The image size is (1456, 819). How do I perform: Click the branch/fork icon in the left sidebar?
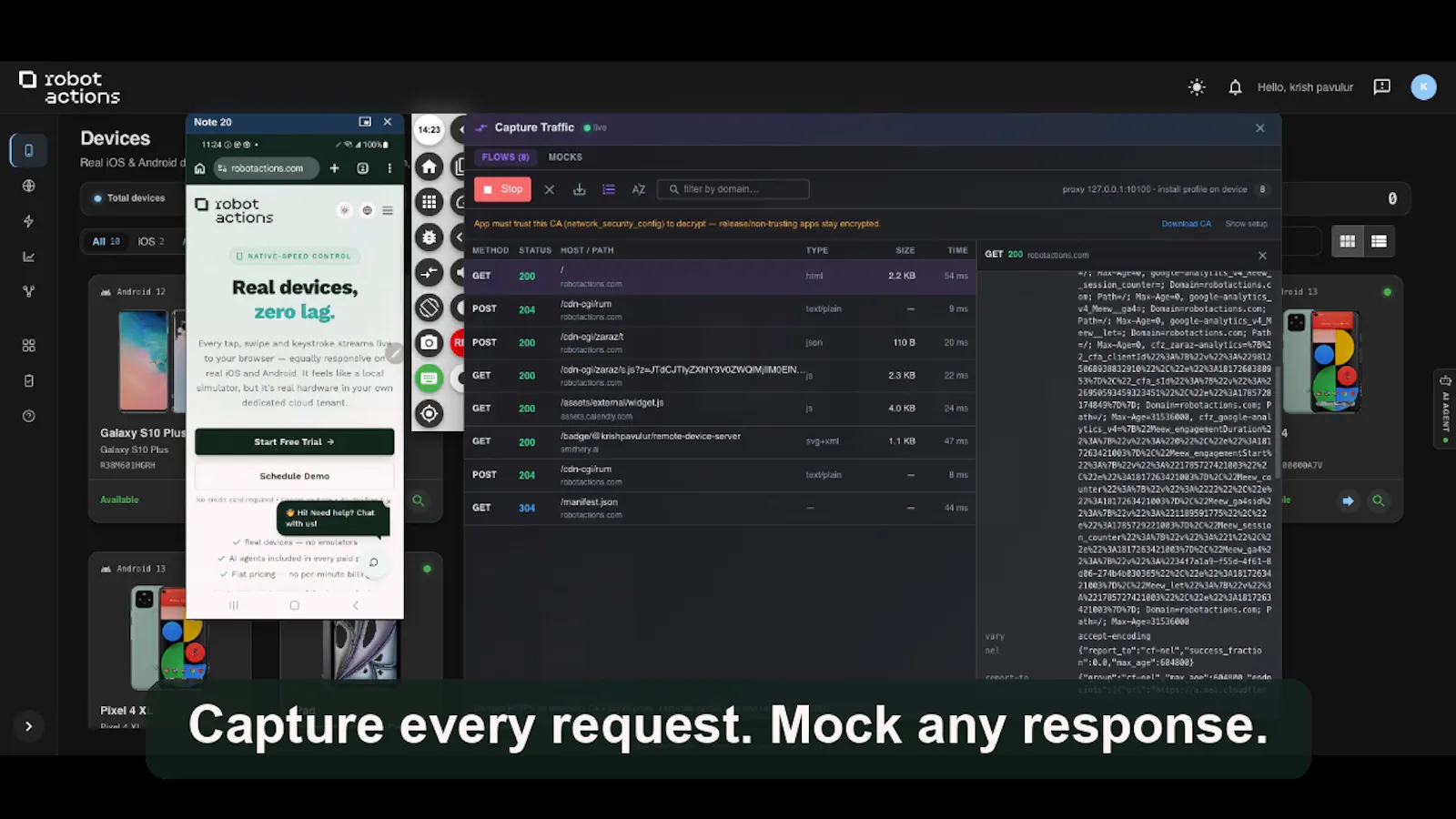click(x=28, y=291)
